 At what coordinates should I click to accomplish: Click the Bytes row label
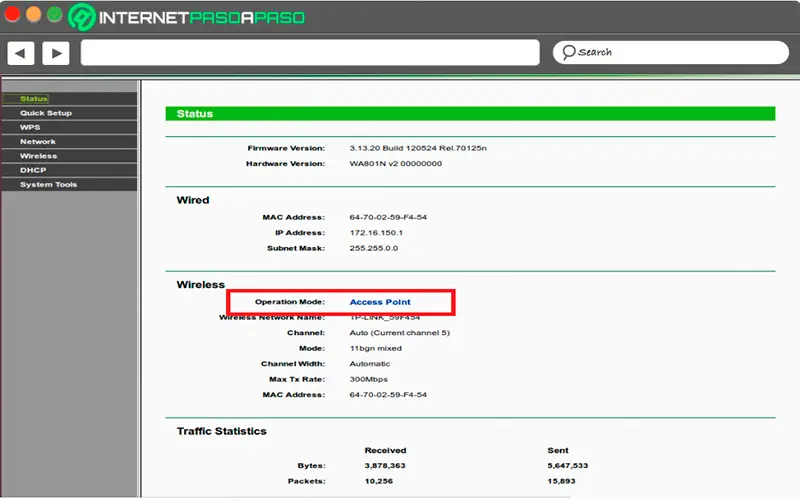[x=311, y=466]
